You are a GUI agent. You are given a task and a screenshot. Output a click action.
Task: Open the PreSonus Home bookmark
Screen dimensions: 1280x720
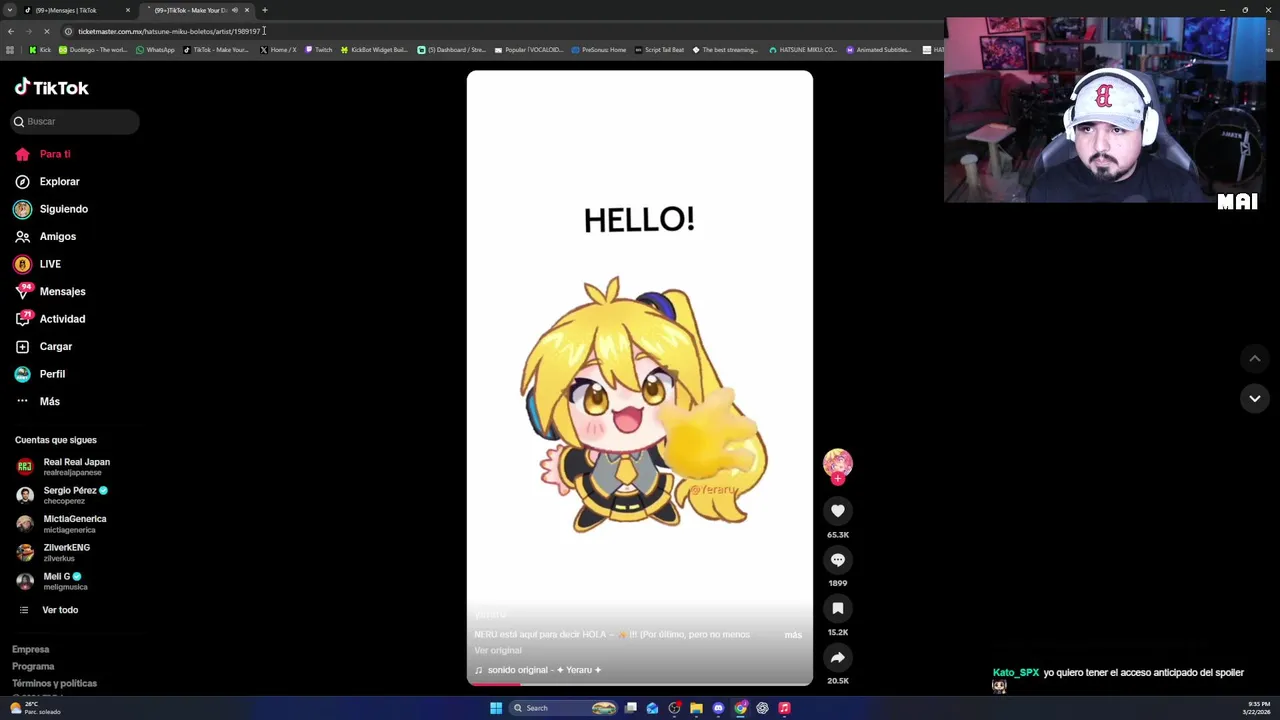point(598,50)
